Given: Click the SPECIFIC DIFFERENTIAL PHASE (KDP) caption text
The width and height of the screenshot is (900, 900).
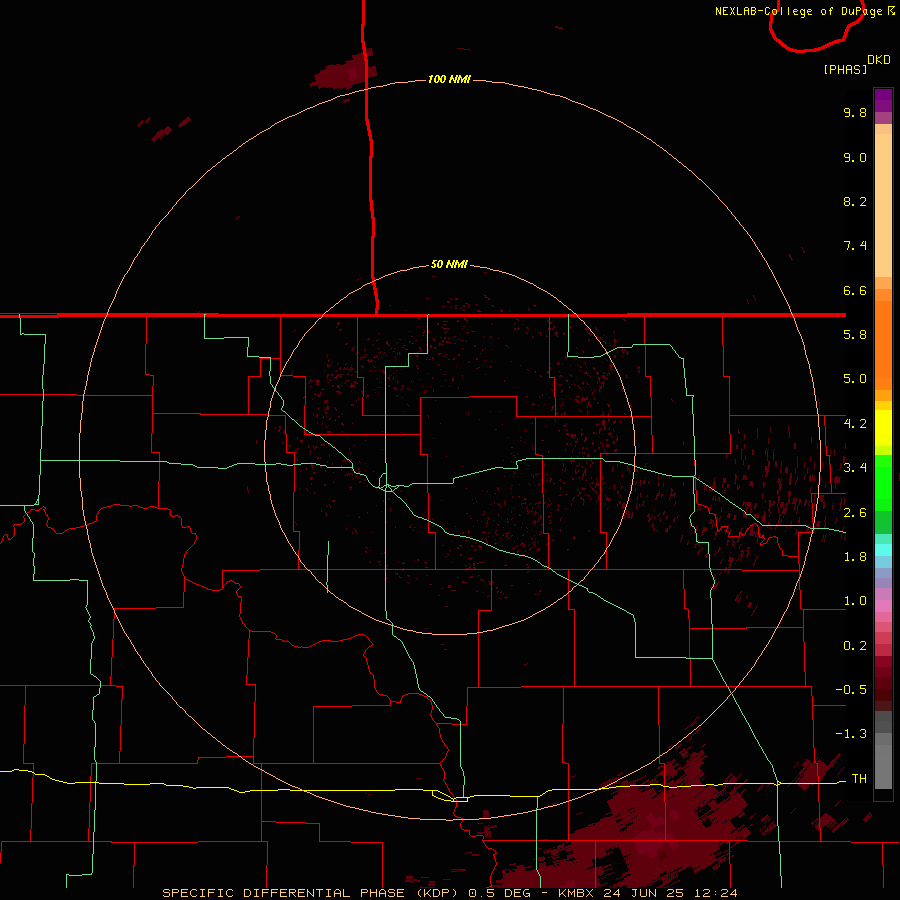Looking at the screenshot, I should 312,893.
